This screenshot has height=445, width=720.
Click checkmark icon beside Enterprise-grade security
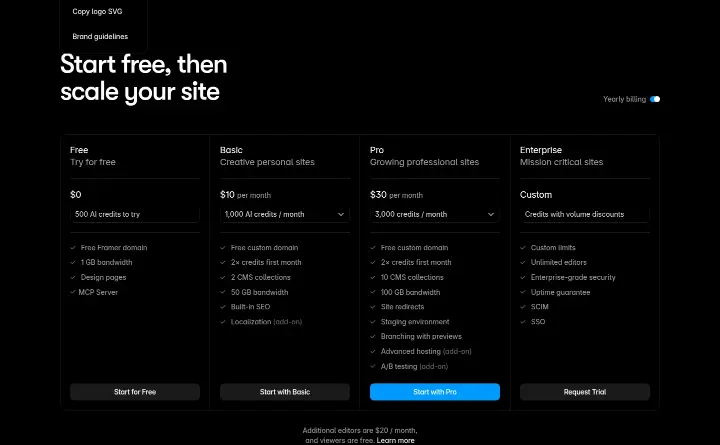(x=523, y=277)
